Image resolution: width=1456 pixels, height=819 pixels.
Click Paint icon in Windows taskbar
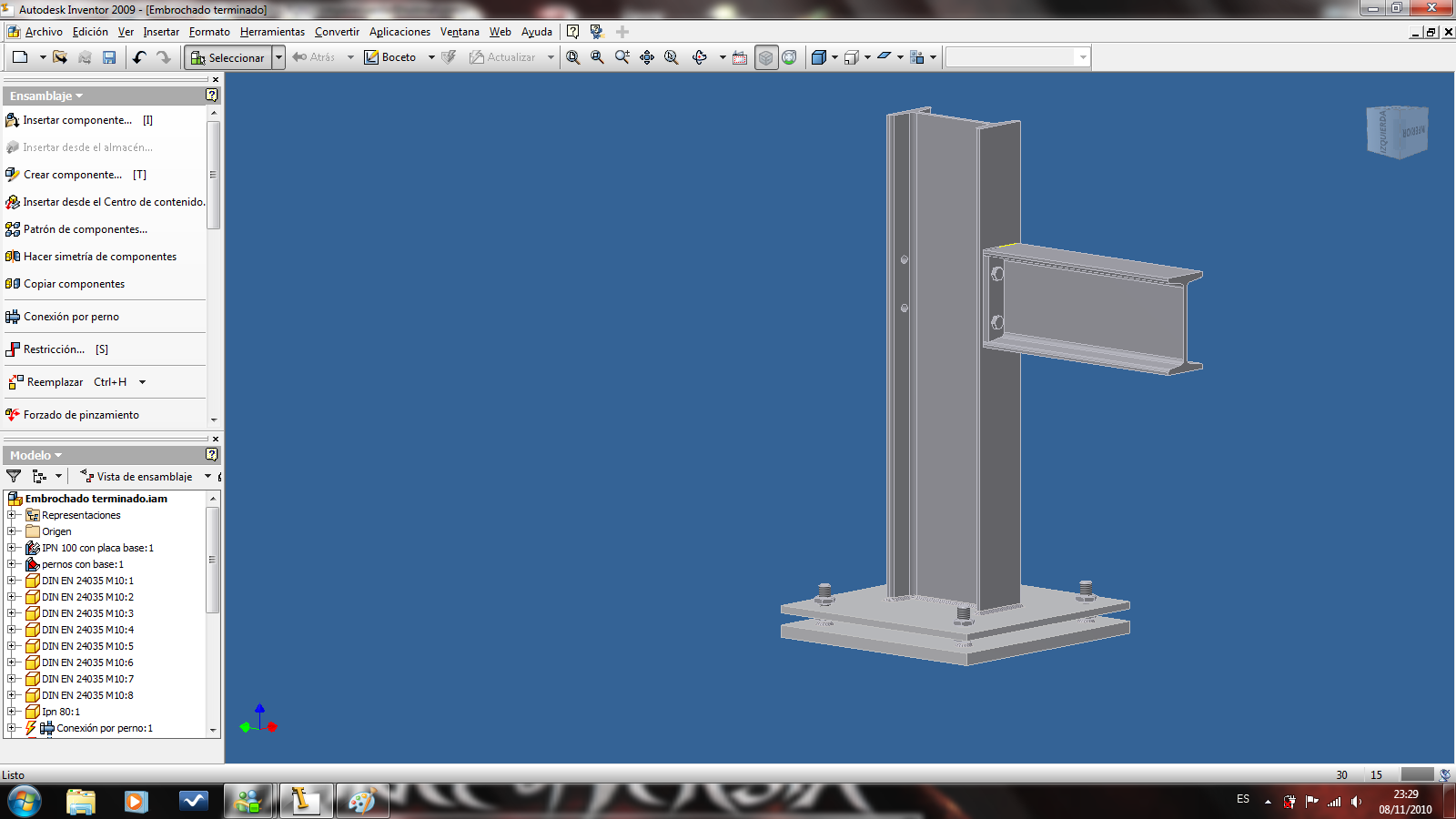(x=362, y=801)
